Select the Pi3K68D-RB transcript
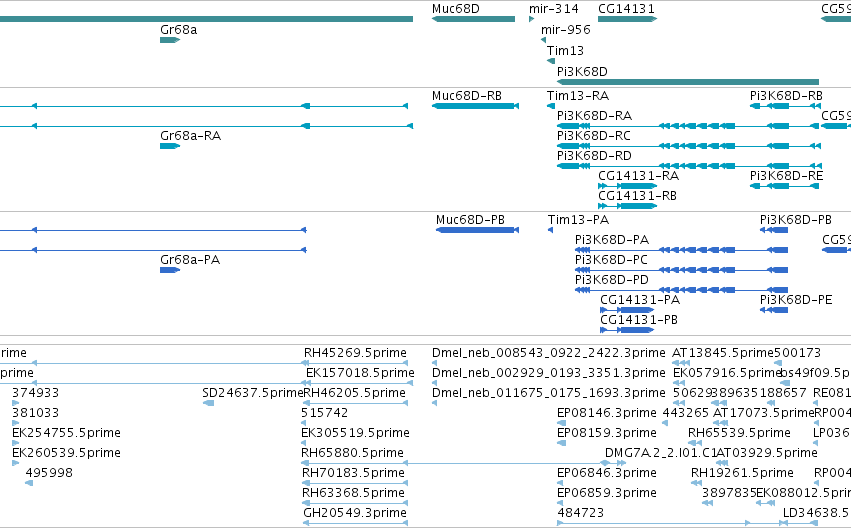The width and height of the screenshot is (851, 528). [784, 106]
